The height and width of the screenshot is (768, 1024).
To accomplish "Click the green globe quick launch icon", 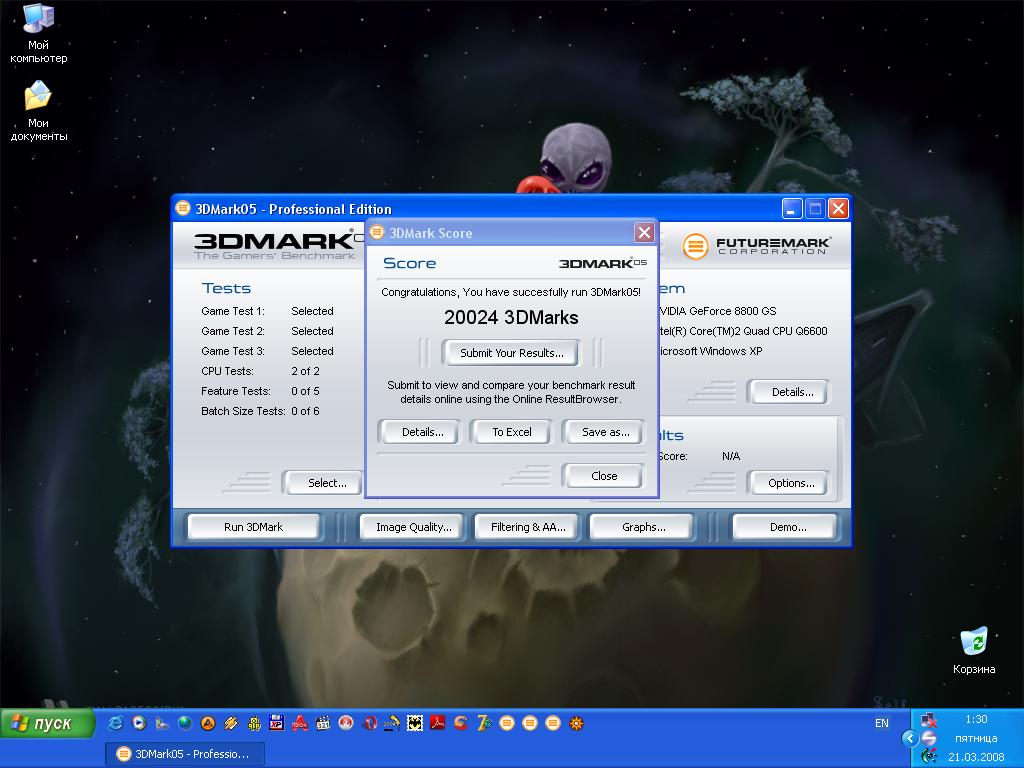I will click(185, 723).
